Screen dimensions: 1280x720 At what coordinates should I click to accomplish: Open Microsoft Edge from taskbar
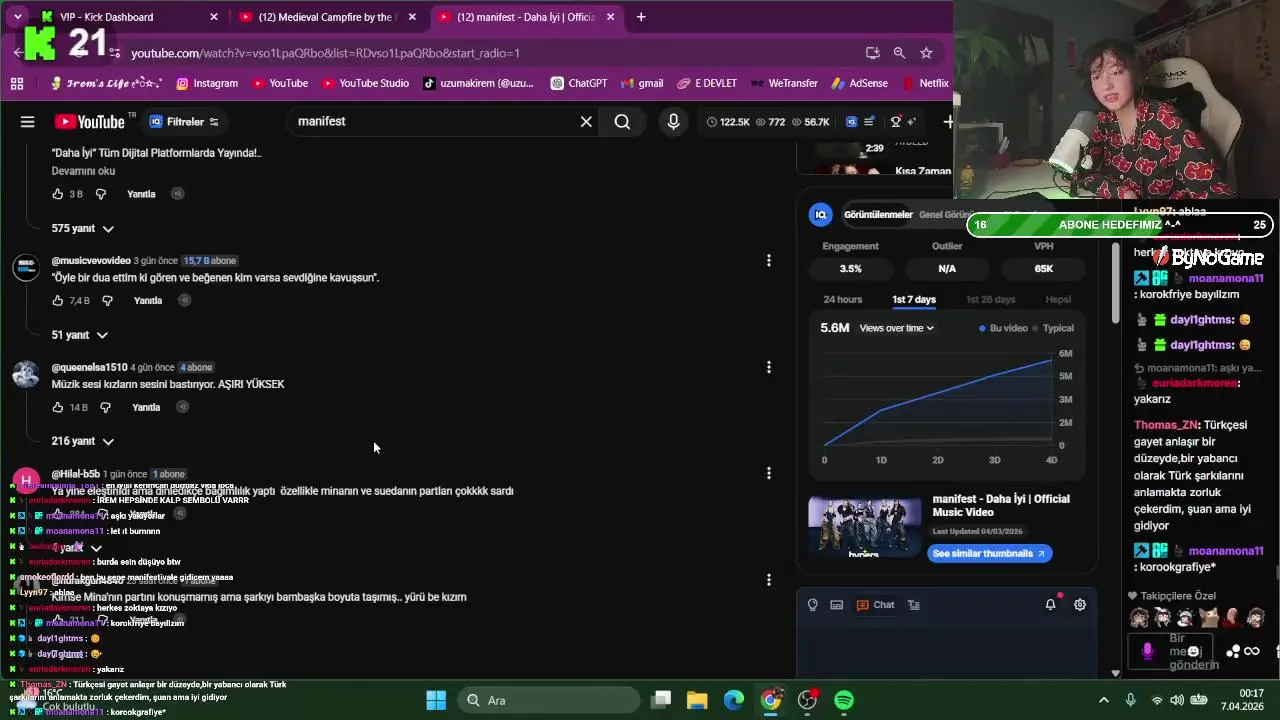(x=734, y=700)
